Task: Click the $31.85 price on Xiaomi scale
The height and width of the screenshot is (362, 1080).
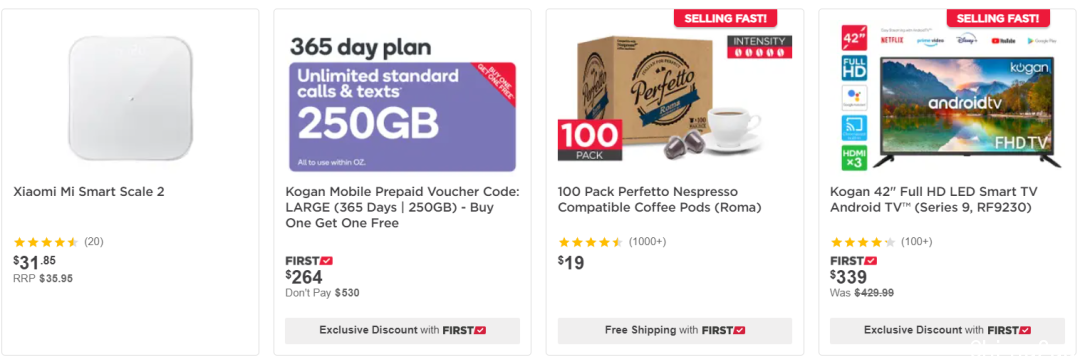Action: point(34,262)
